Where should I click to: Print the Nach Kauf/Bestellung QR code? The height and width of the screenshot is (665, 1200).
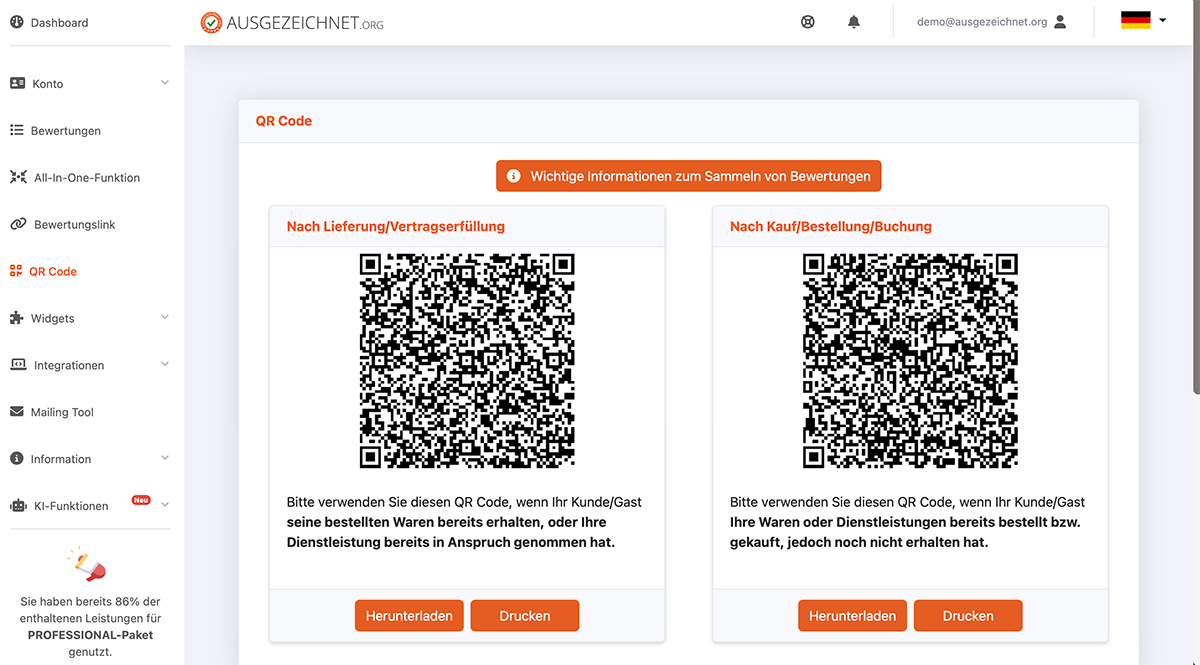(x=967, y=616)
